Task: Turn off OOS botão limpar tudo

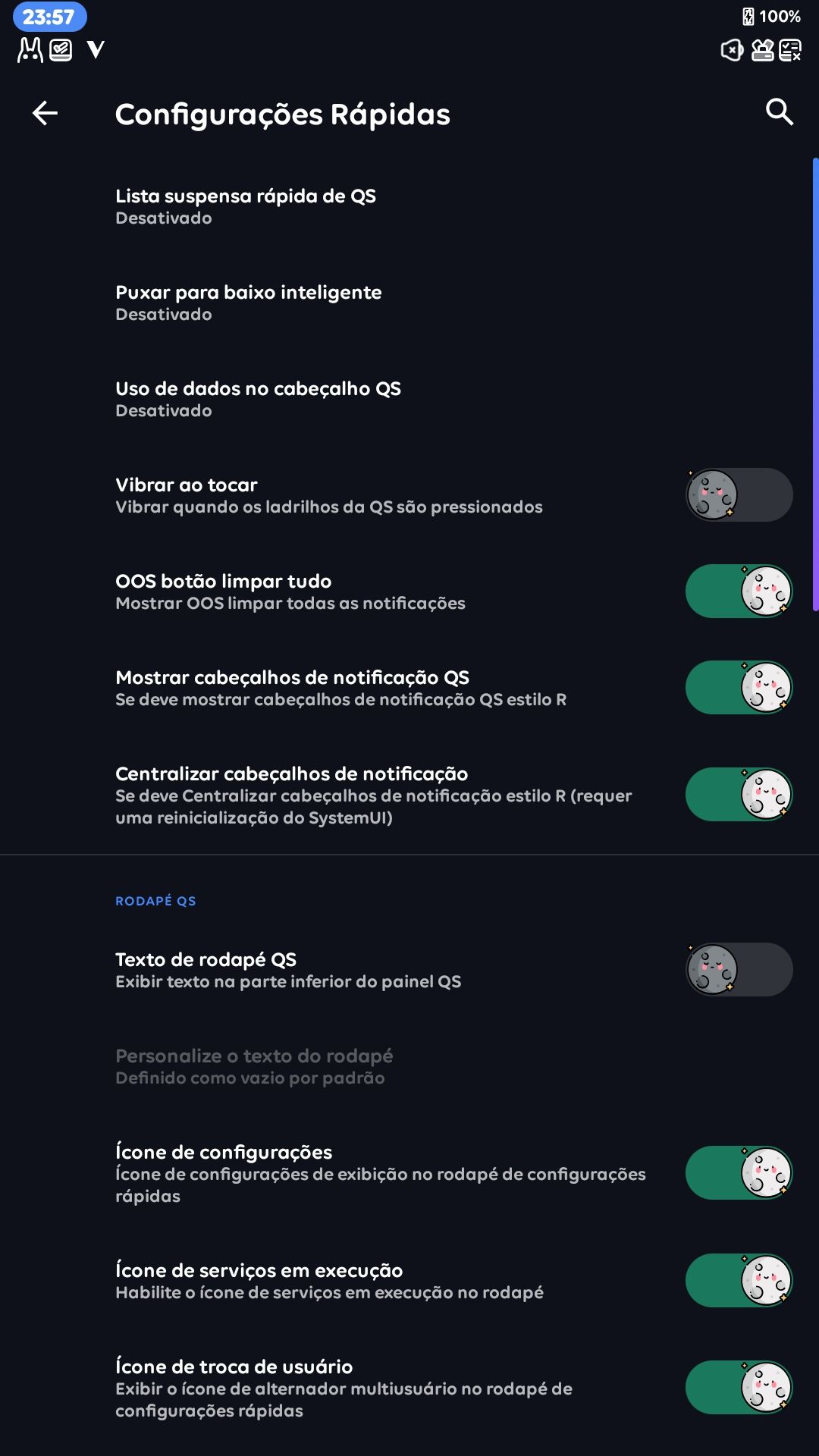Action: click(739, 591)
